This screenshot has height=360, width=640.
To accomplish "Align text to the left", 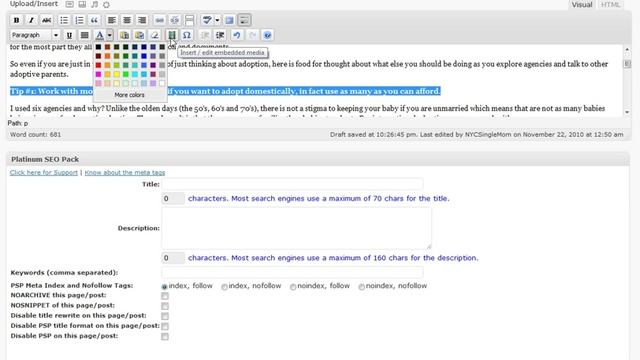I will tap(111, 20).
